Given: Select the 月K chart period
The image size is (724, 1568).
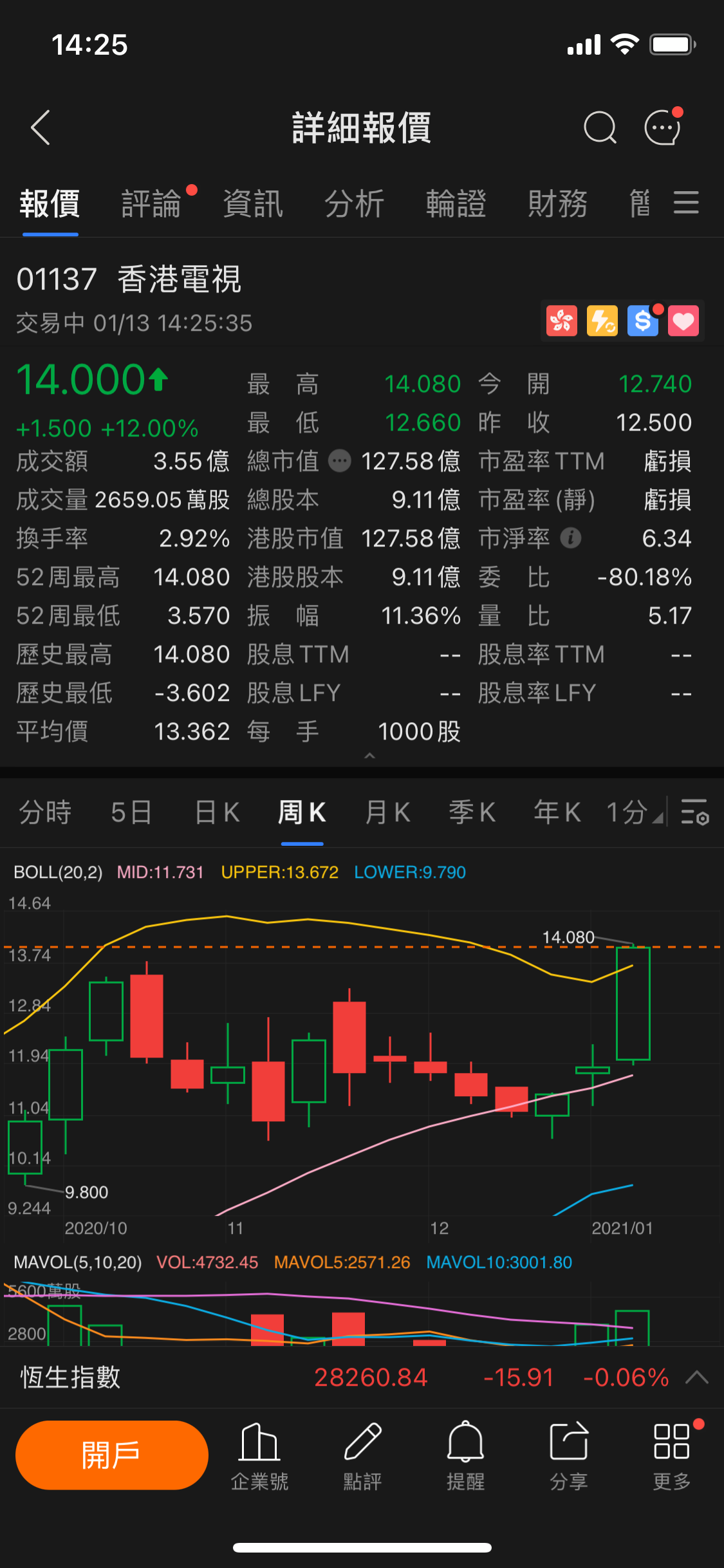Looking at the screenshot, I should pos(387,812).
